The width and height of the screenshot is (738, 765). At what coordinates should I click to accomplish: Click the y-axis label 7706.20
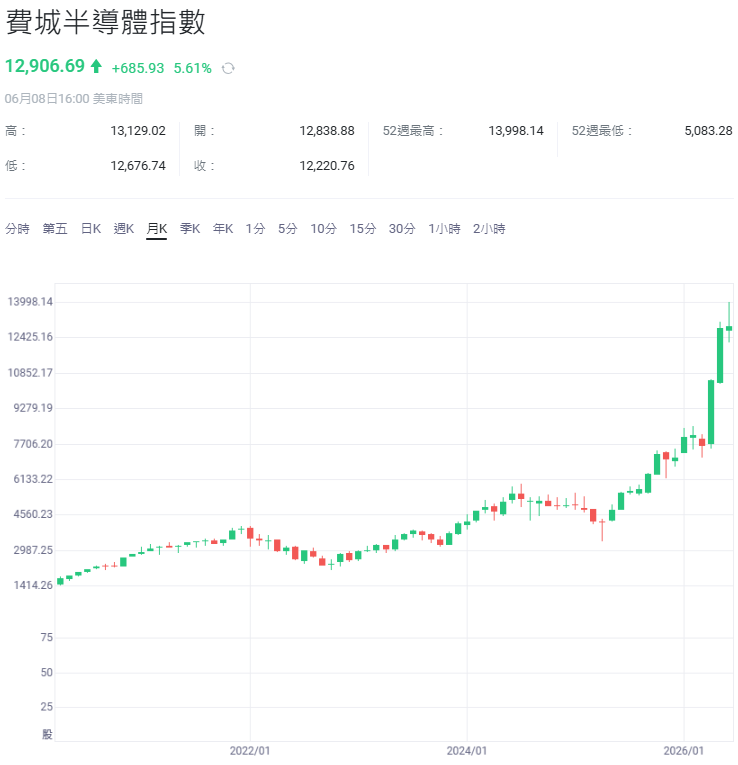pos(33,444)
